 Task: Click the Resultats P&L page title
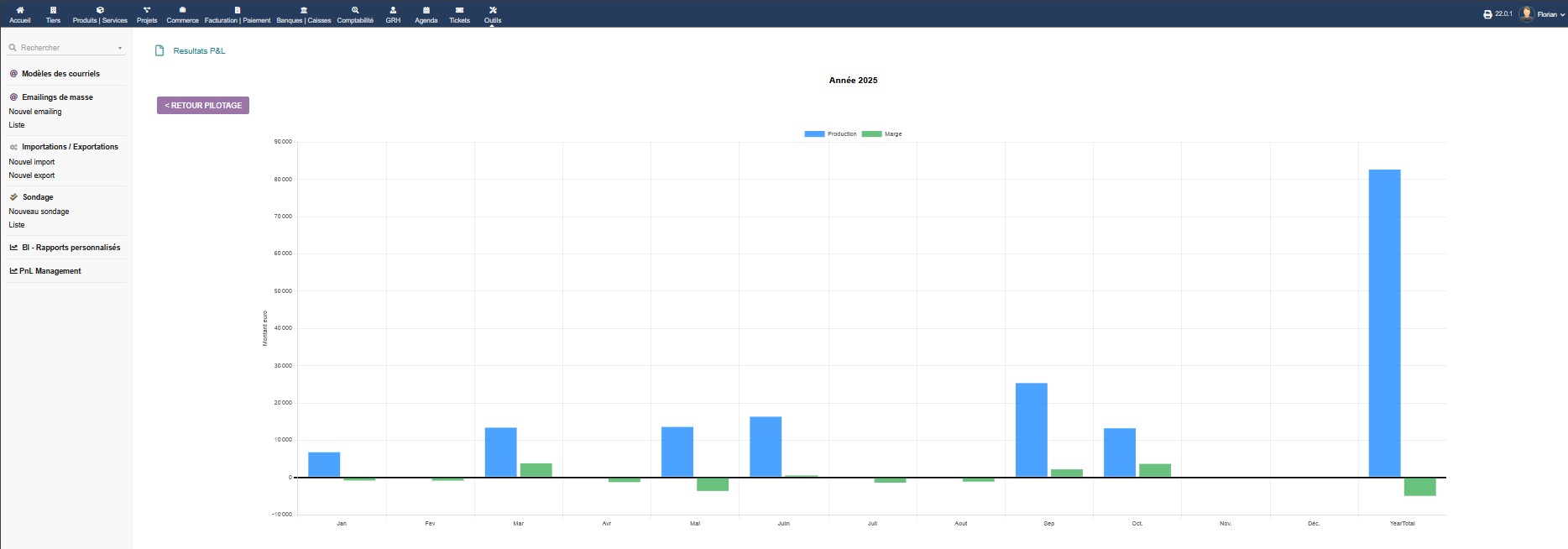coord(199,51)
